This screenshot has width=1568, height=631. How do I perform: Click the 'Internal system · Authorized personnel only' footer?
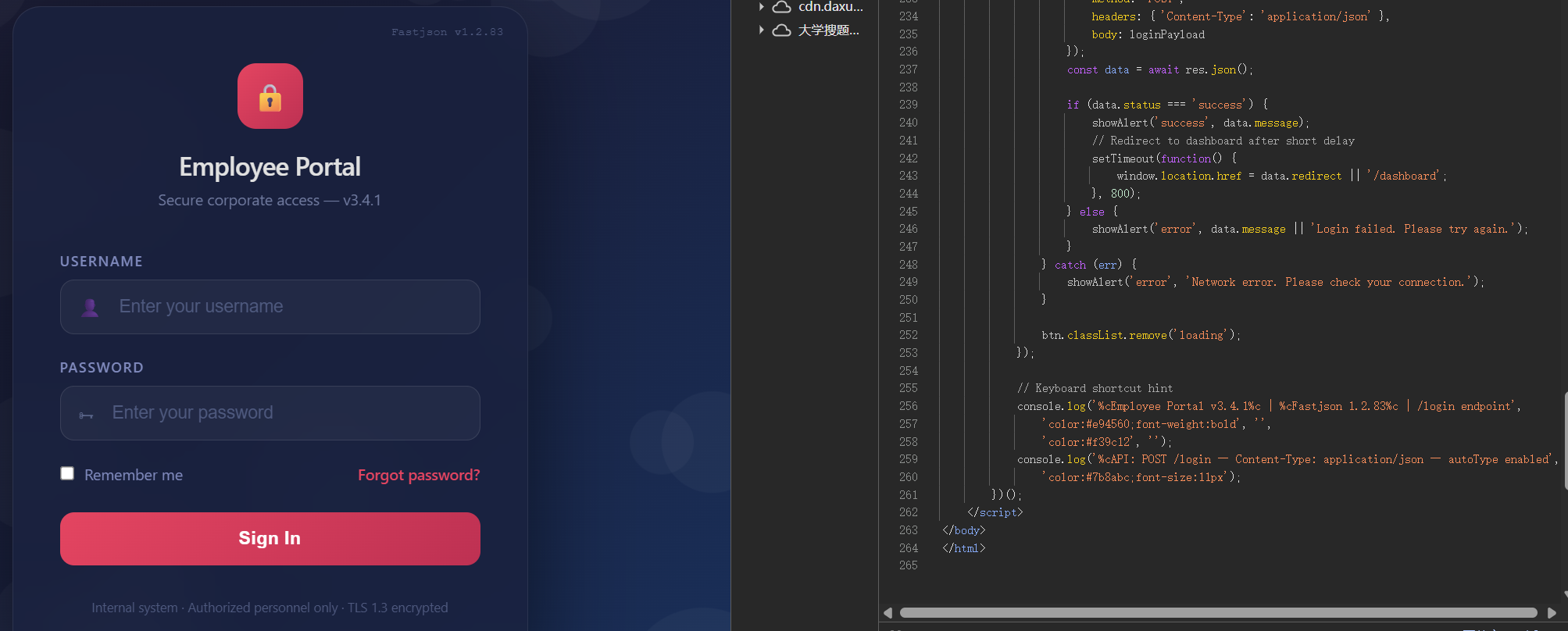270,608
